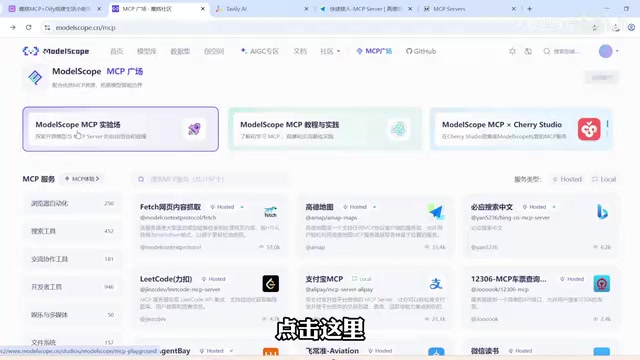
Task: Open 支付宝MCP service card
Action: (x=375, y=298)
